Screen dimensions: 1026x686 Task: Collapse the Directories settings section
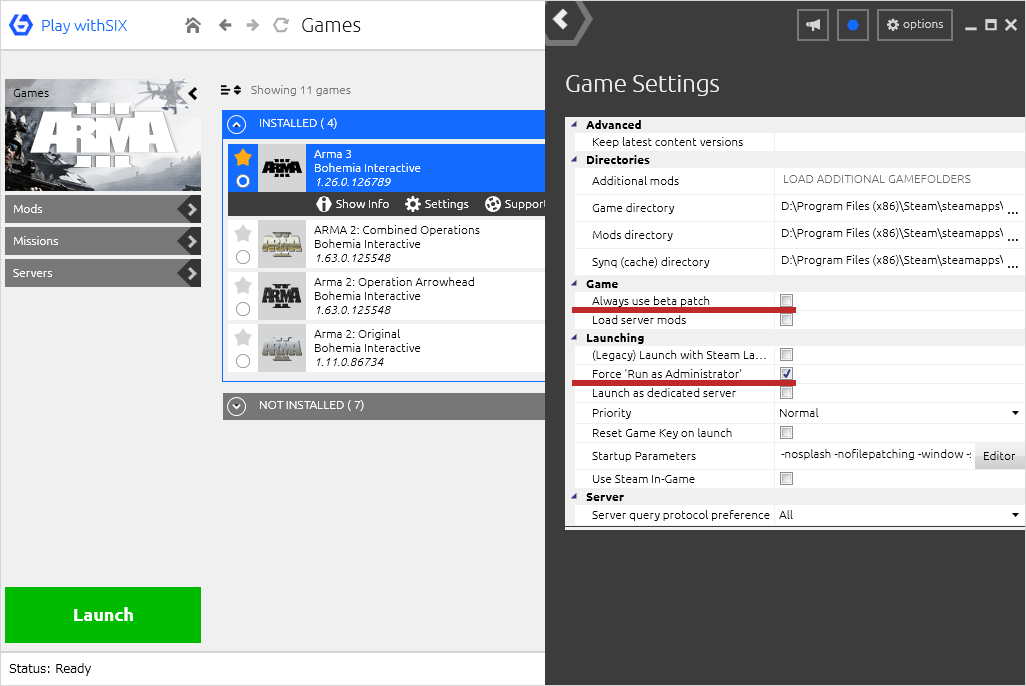click(x=574, y=160)
